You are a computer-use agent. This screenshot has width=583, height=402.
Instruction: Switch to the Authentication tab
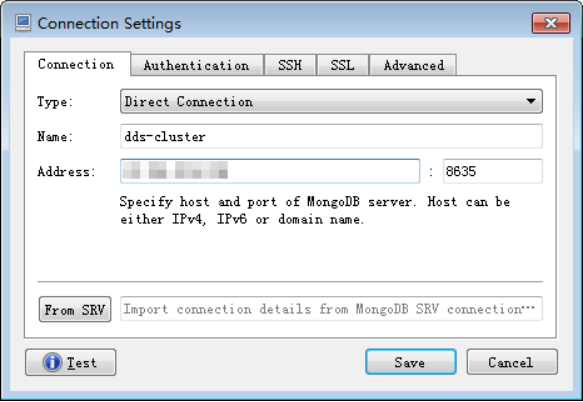[197, 65]
